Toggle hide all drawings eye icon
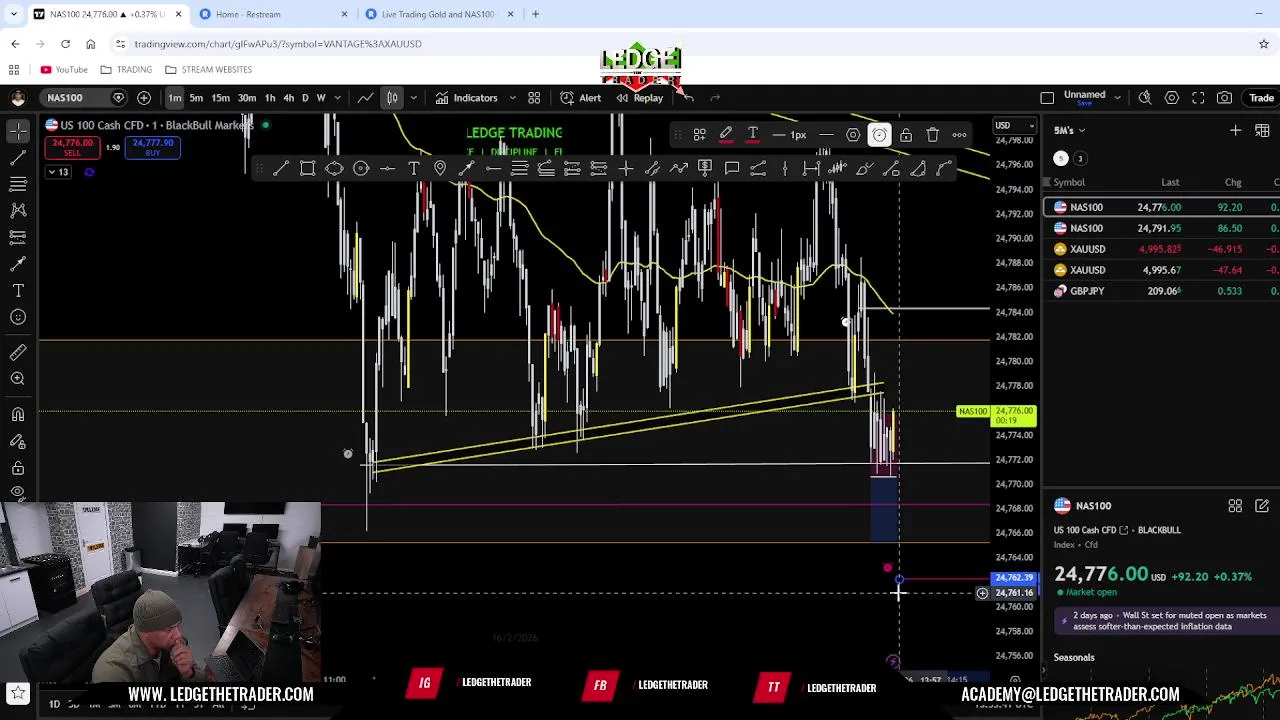The width and height of the screenshot is (1280, 720). 18,492
